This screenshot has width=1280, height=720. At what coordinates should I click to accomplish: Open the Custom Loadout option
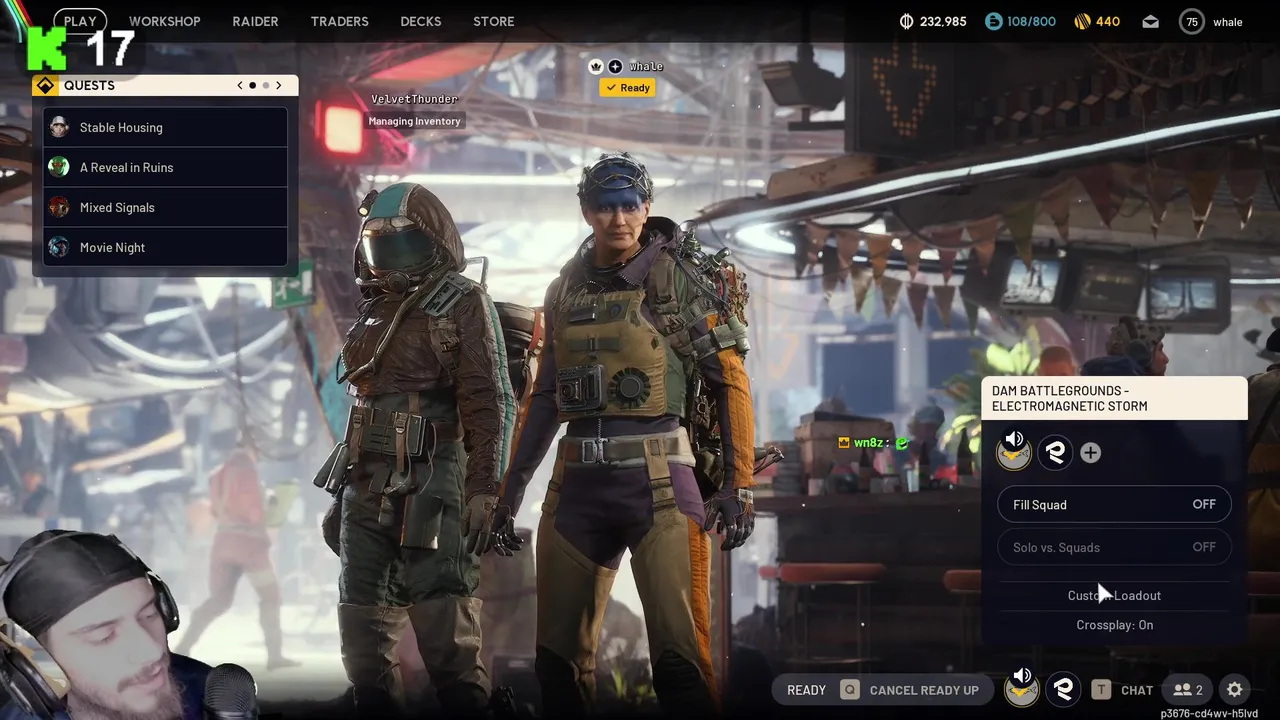1114,595
